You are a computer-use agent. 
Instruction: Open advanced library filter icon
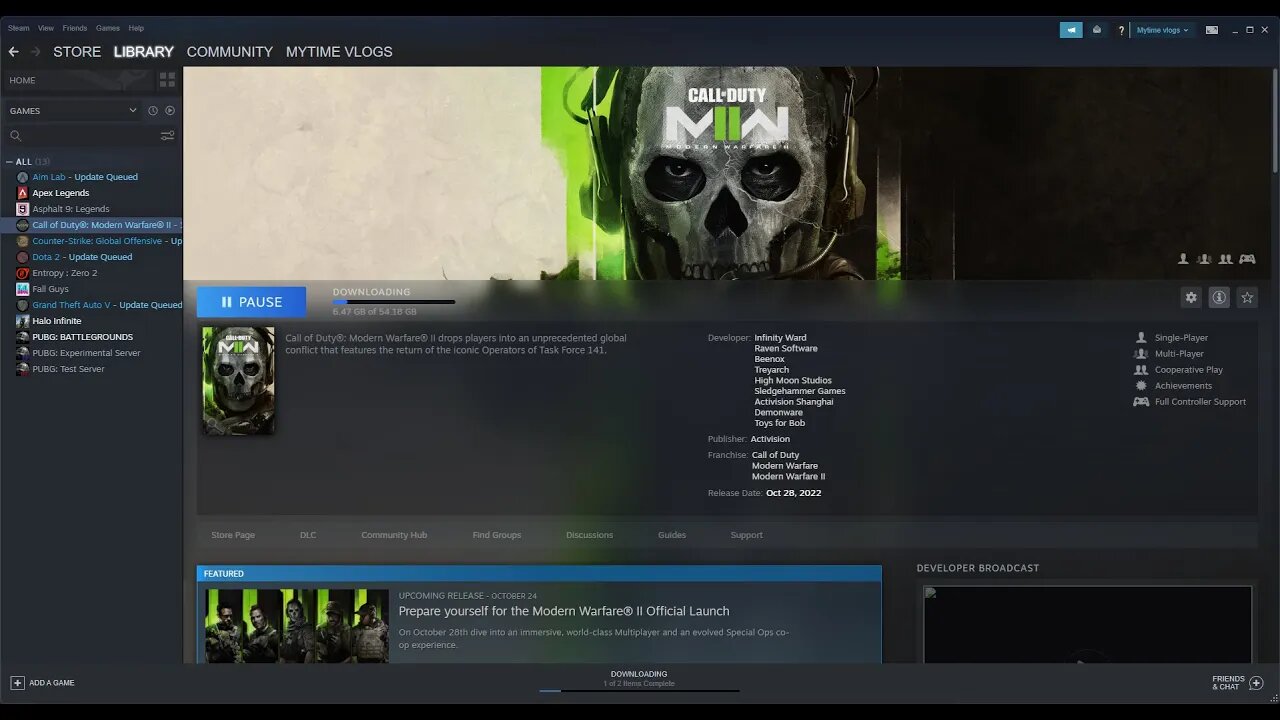[x=167, y=136]
